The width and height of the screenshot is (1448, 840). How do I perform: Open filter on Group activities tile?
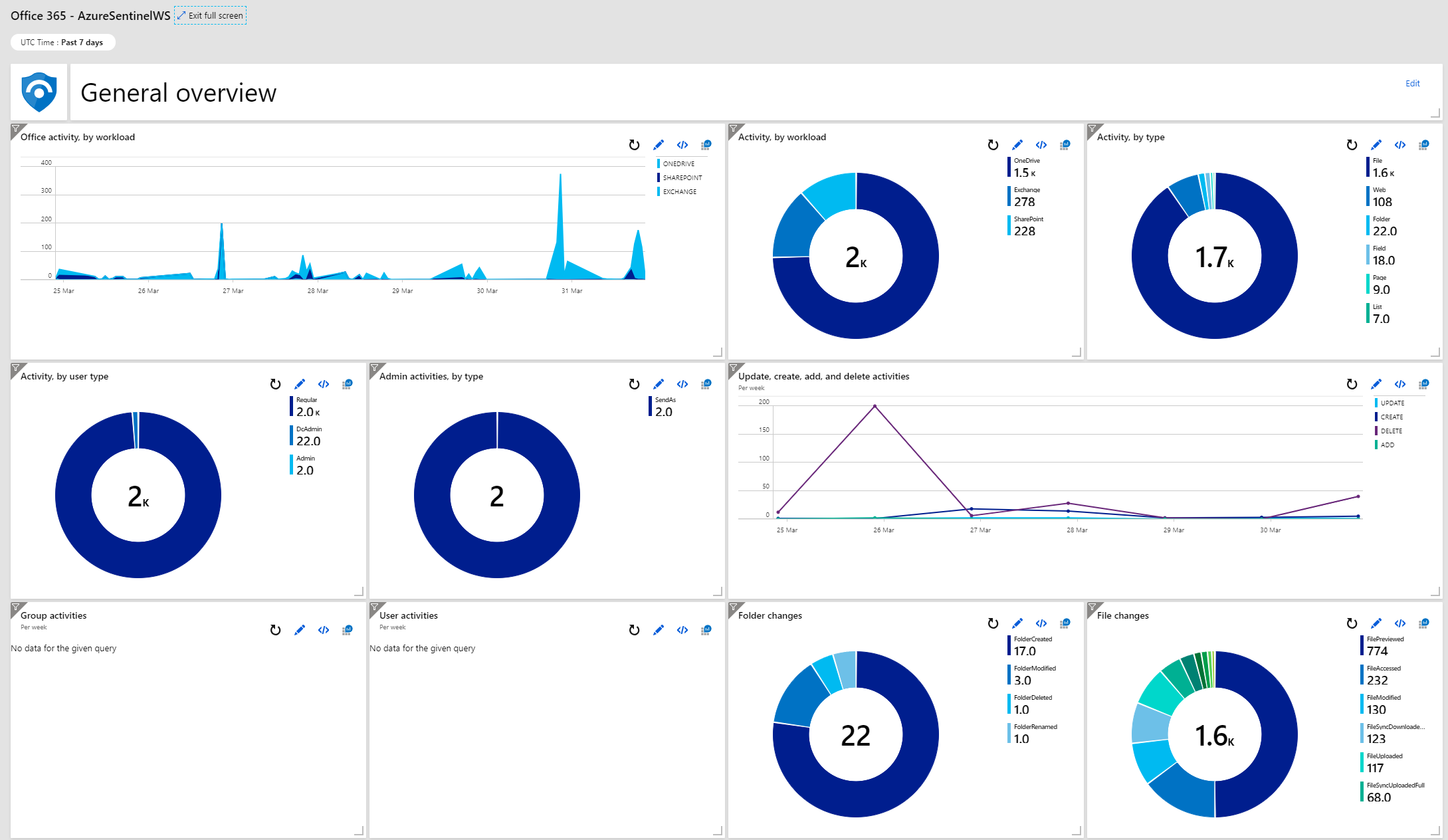tap(15, 607)
